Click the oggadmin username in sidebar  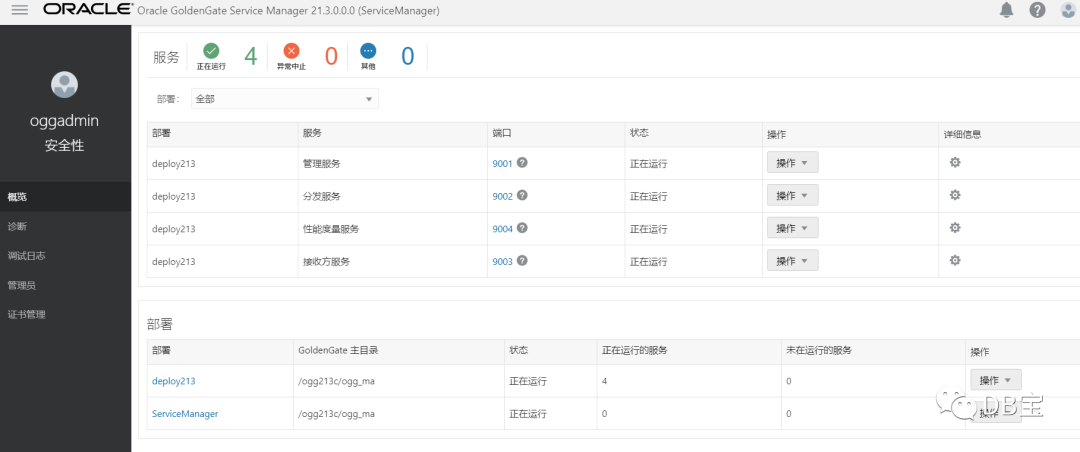pyautogui.click(x=64, y=121)
